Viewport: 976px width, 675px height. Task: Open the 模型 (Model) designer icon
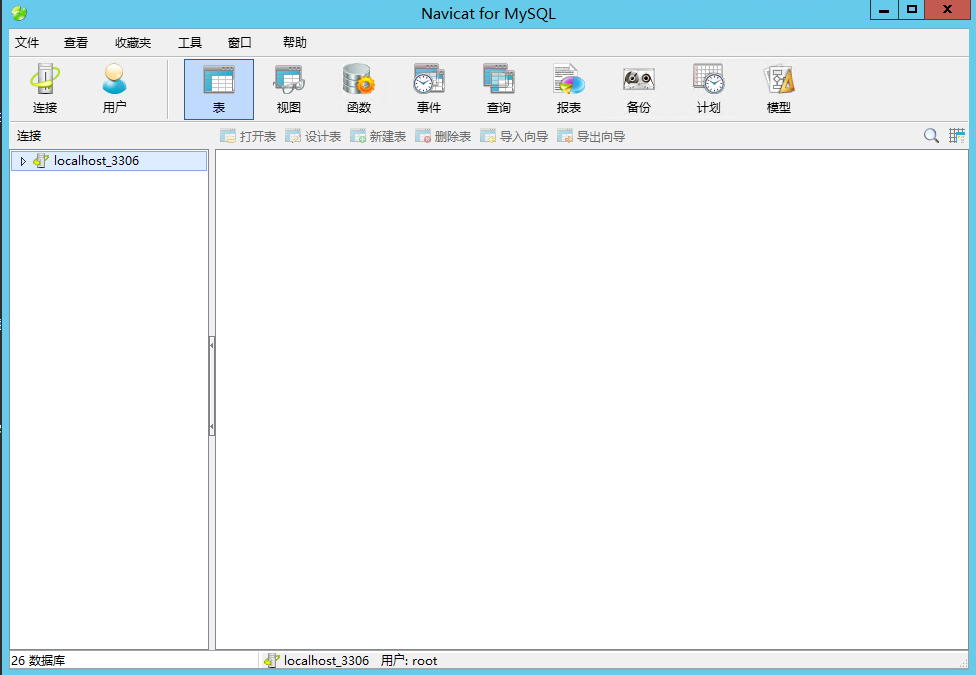click(x=778, y=88)
